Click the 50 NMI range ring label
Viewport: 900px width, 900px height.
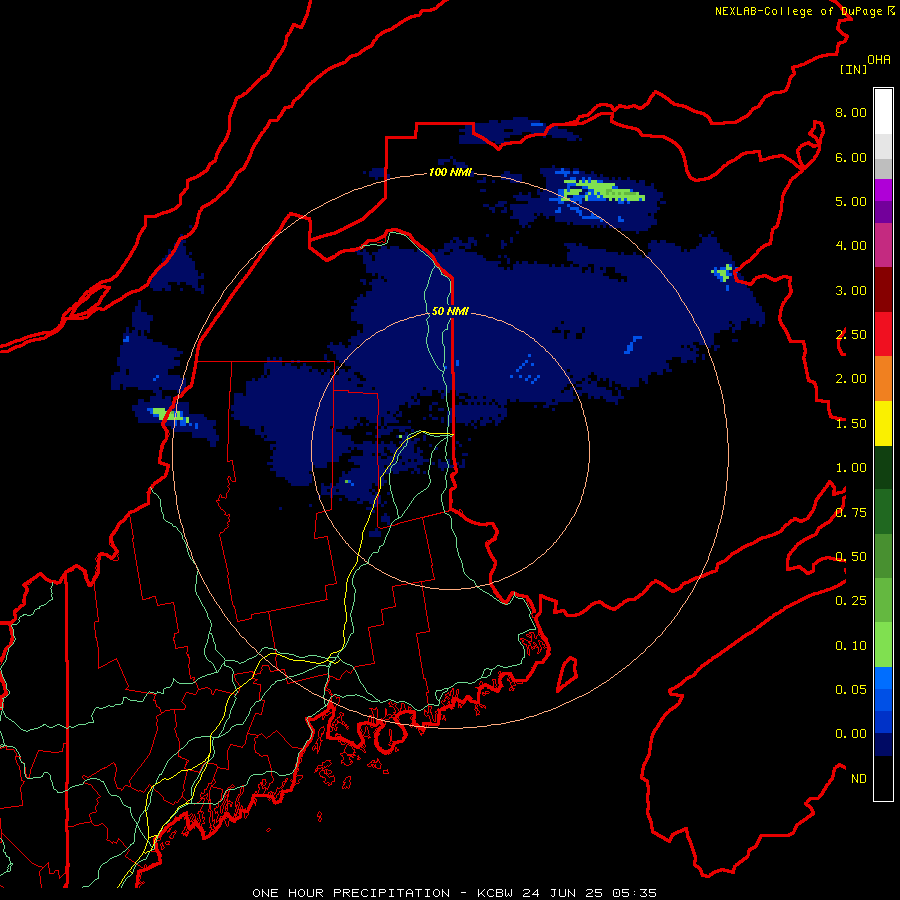(x=450, y=311)
